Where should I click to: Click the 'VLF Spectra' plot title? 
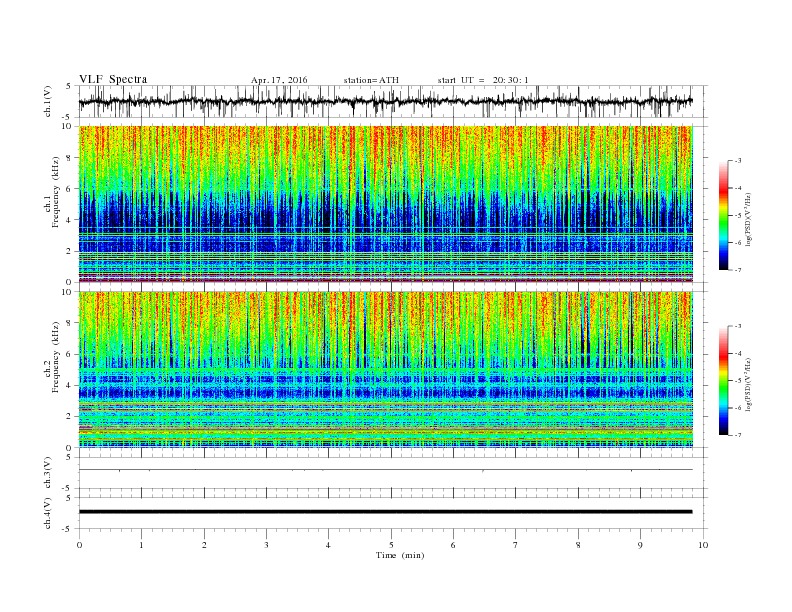(x=113, y=79)
